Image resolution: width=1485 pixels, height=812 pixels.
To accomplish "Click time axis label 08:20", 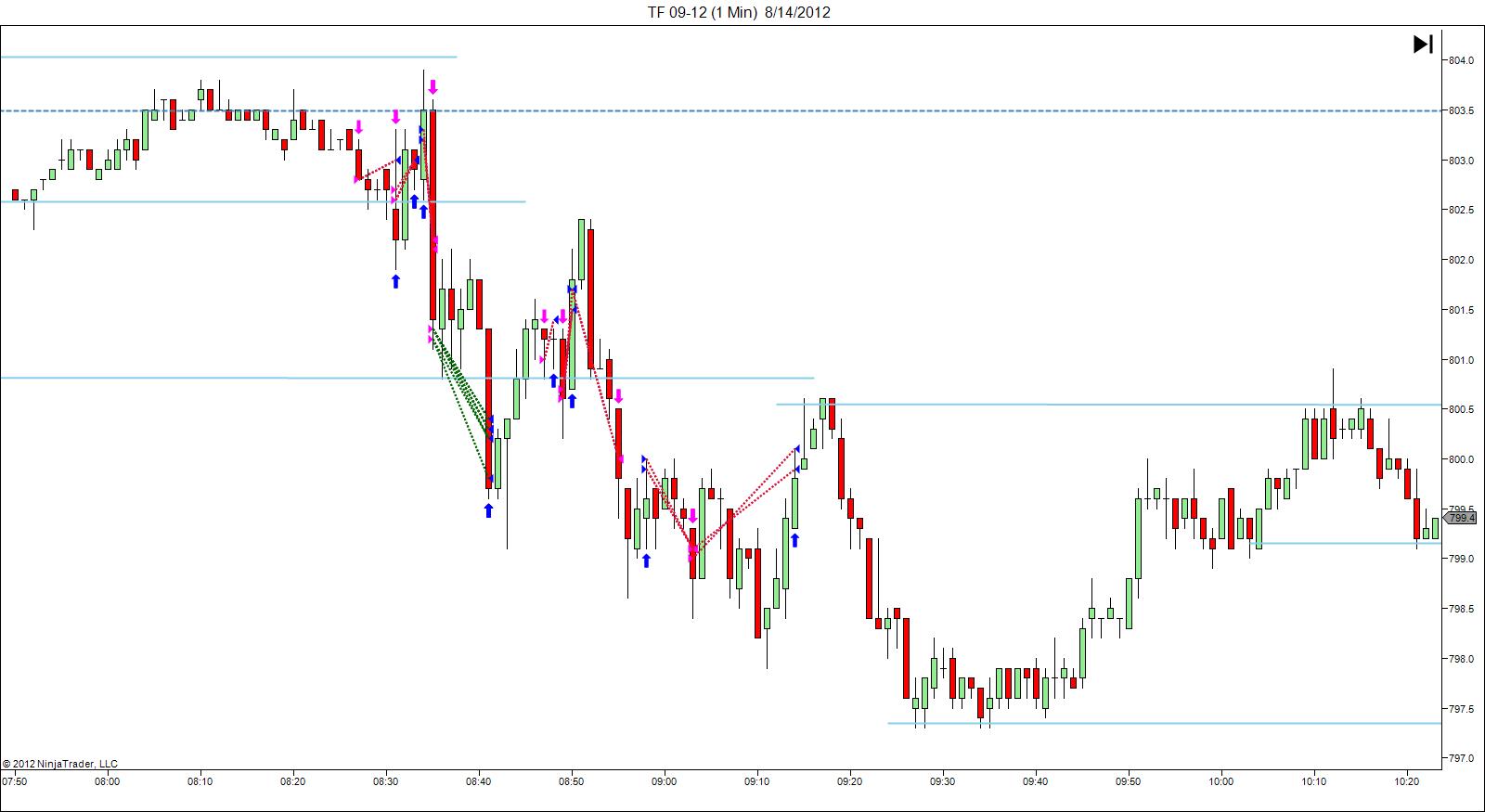I will pyautogui.click(x=292, y=782).
